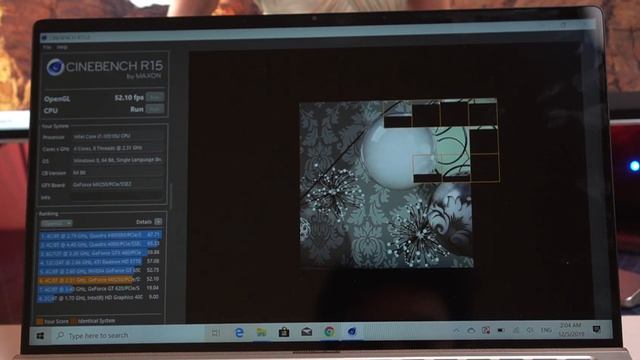The height and width of the screenshot is (360, 640).
Task: Click the Info input field
Action: pos(118,197)
